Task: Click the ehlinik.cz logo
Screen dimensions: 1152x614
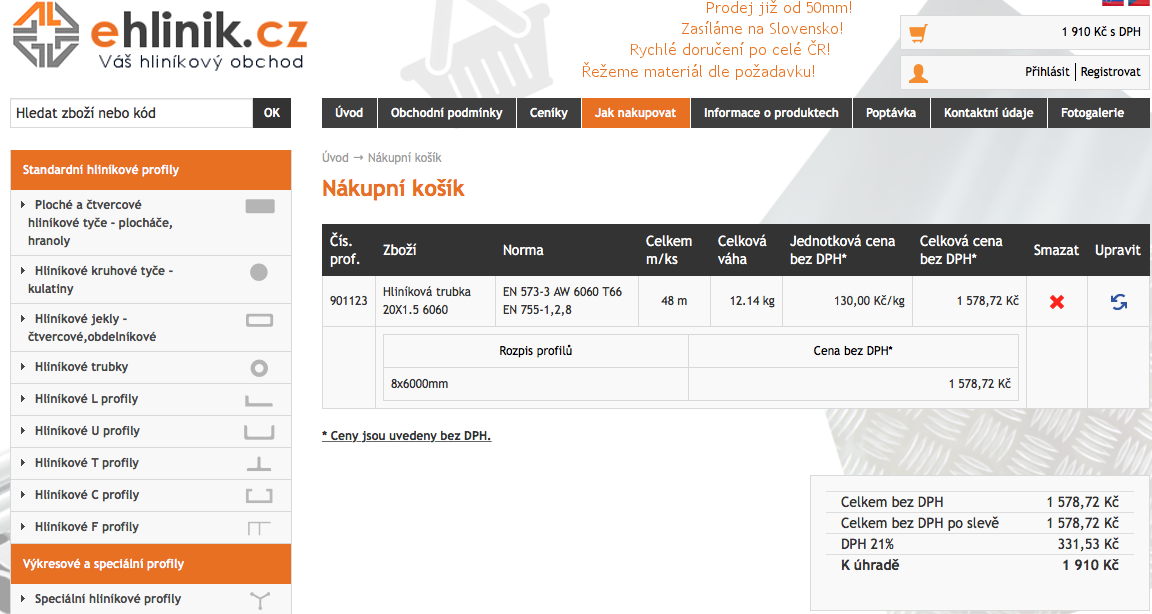Action: (x=159, y=39)
